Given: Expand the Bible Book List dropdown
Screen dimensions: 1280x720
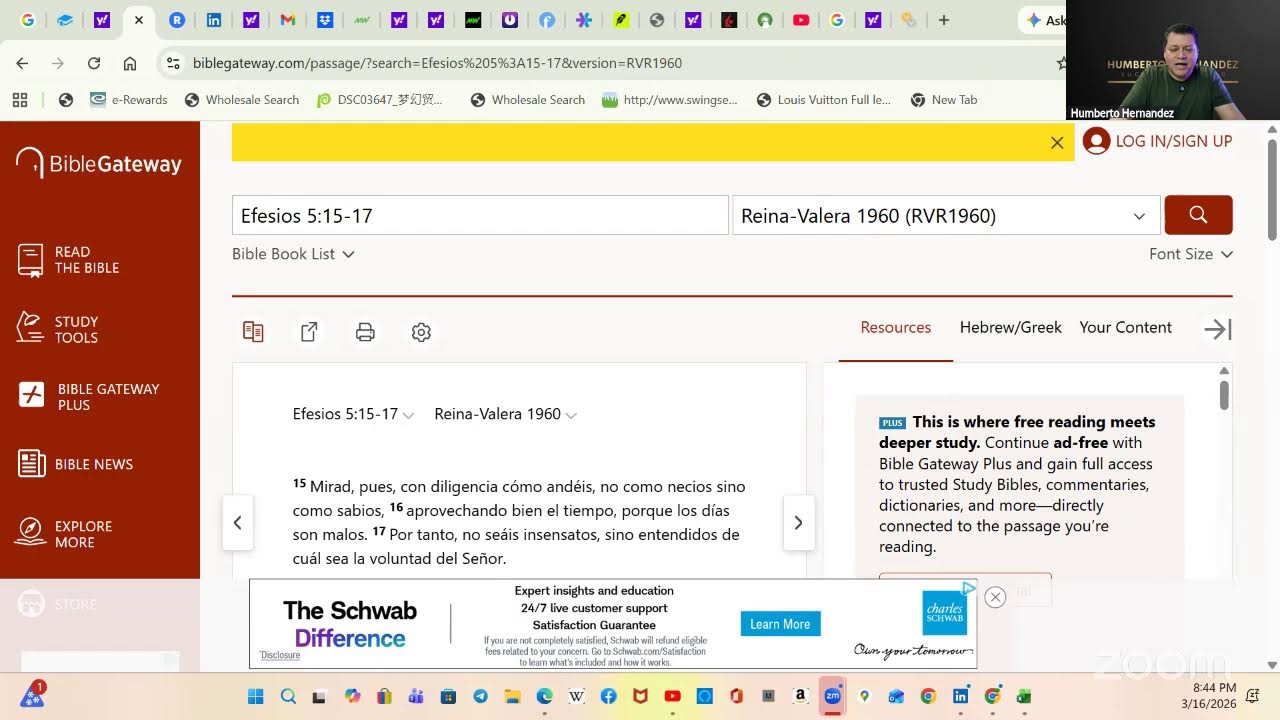Looking at the screenshot, I should (x=293, y=254).
